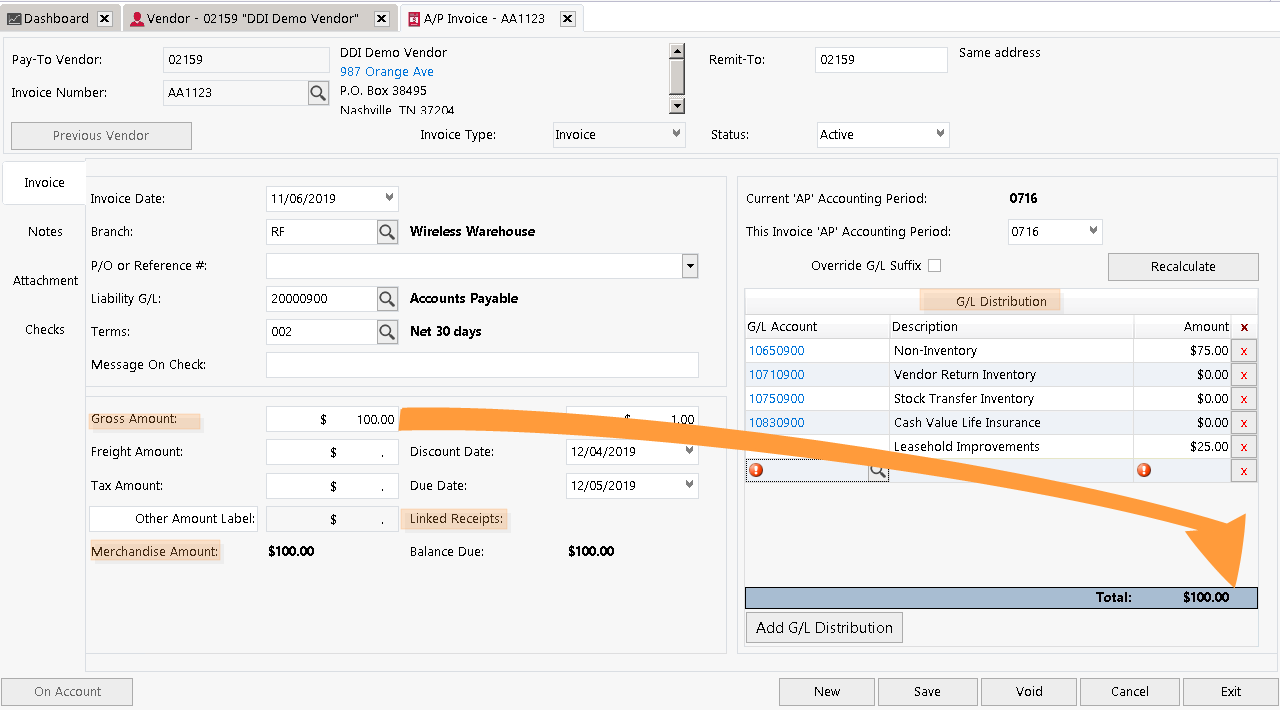The image size is (1280, 710).
Task: Click the vendor person icon on the Vendor tab
Action: tap(136, 17)
